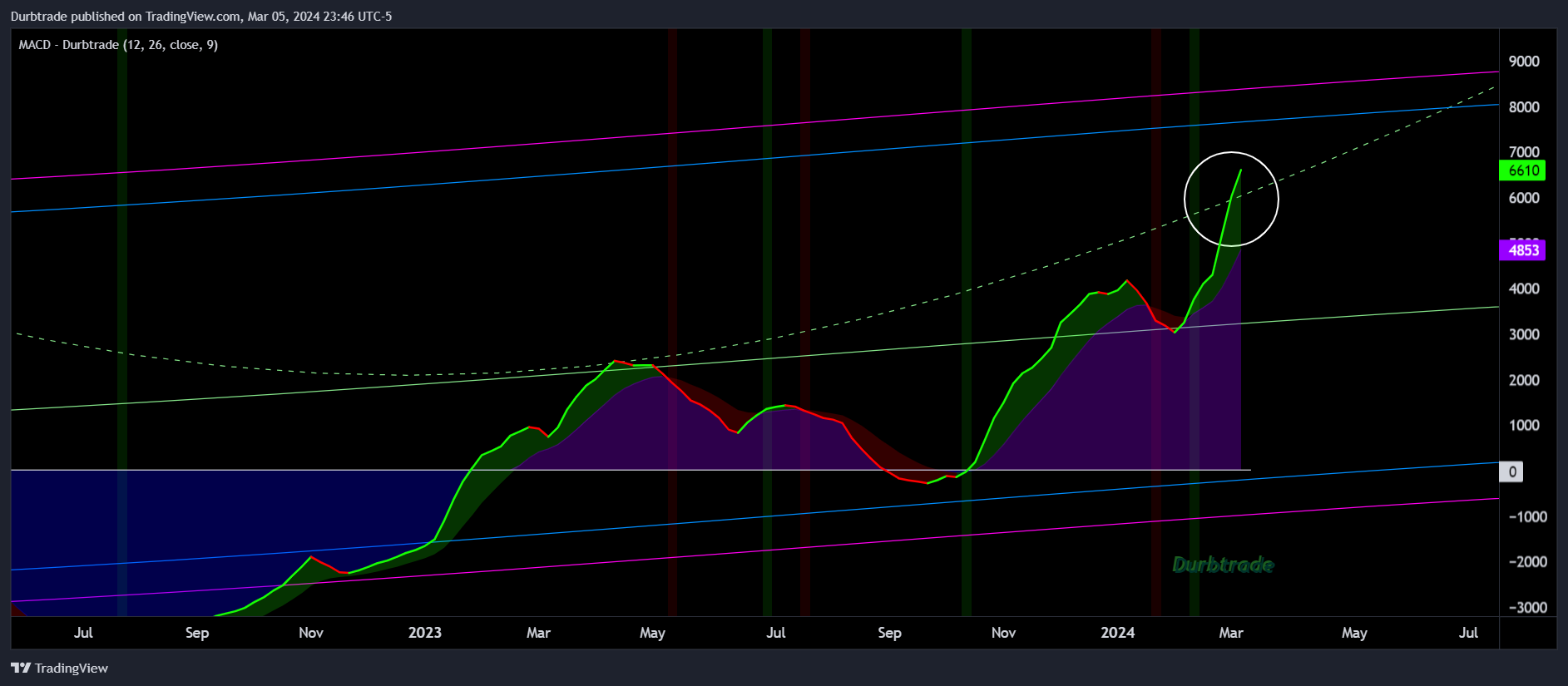The image size is (1568, 686).
Task: Click the 2023 label on time axis
Action: click(x=424, y=633)
